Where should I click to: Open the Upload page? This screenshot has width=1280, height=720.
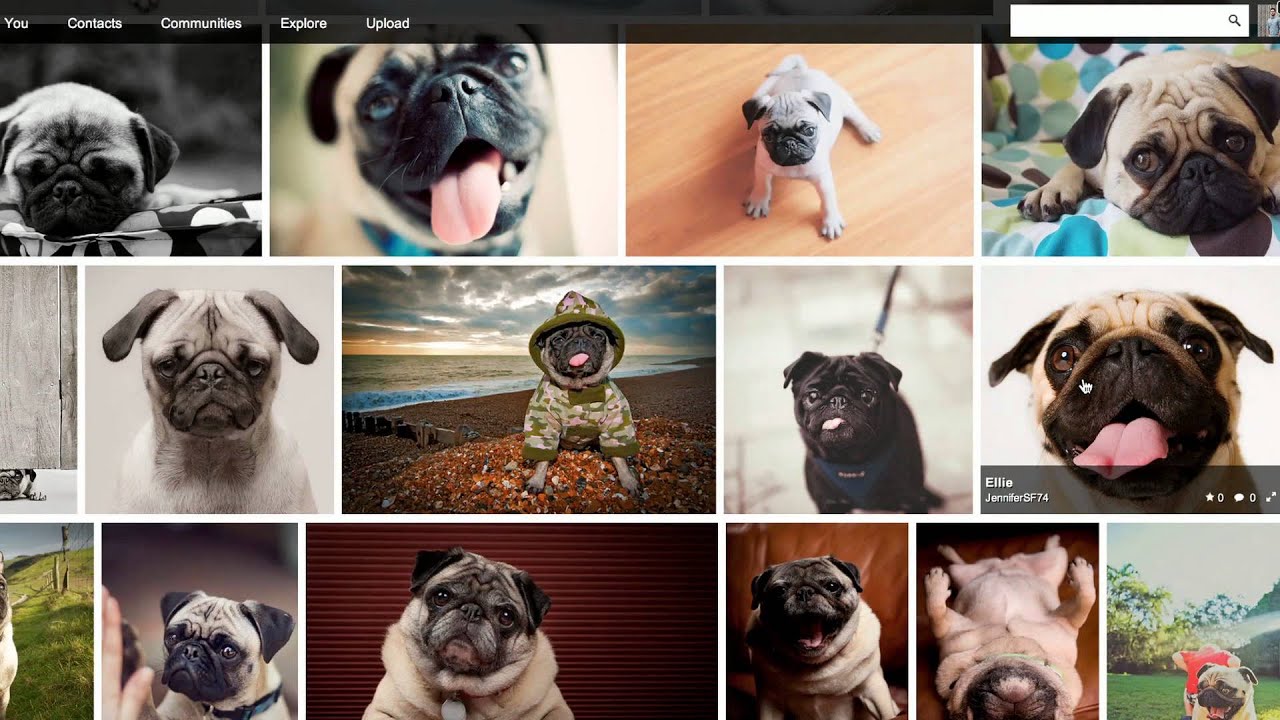pyautogui.click(x=388, y=23)
